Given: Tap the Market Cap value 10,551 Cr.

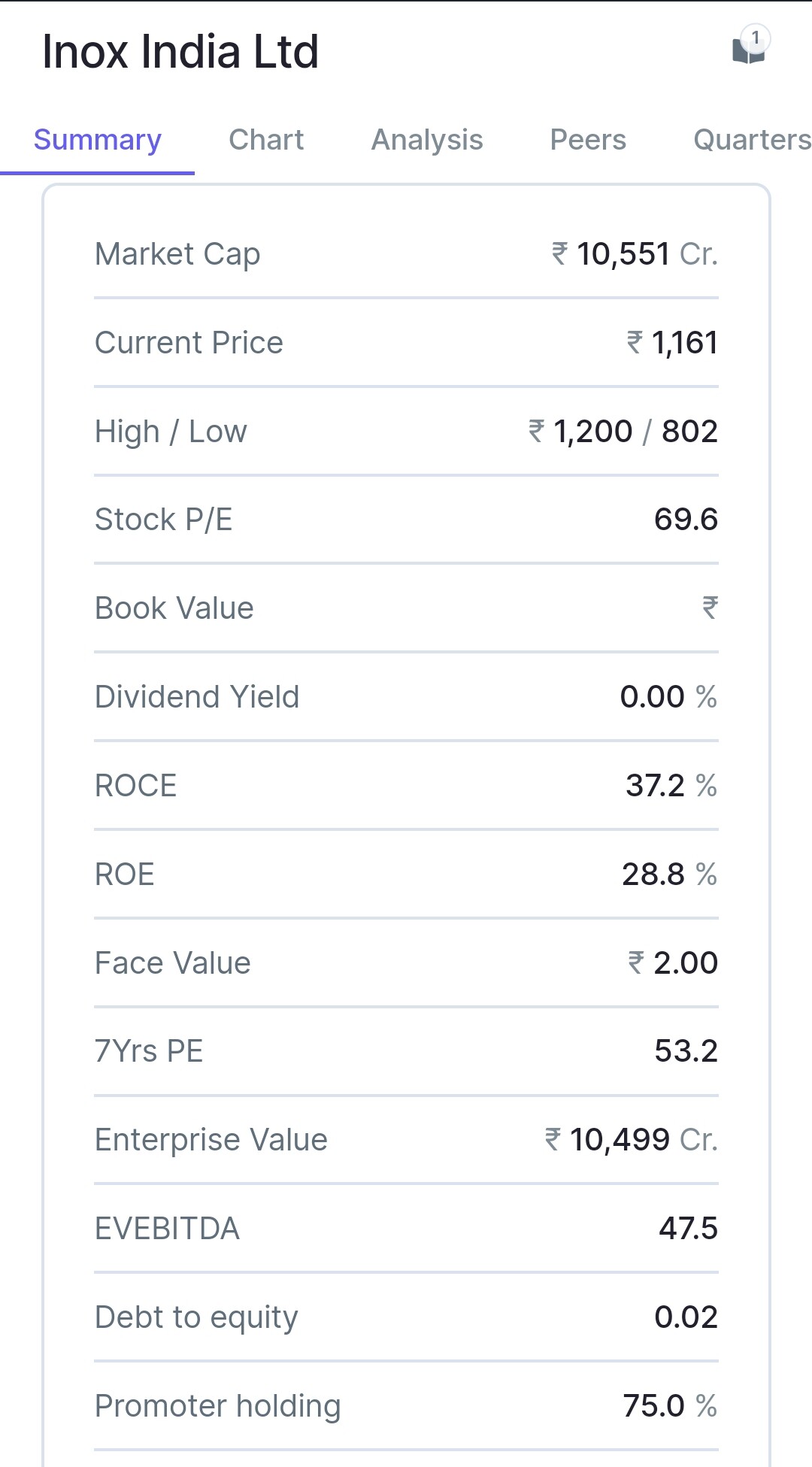Looking at the screenshot, I should click(635, 254).
